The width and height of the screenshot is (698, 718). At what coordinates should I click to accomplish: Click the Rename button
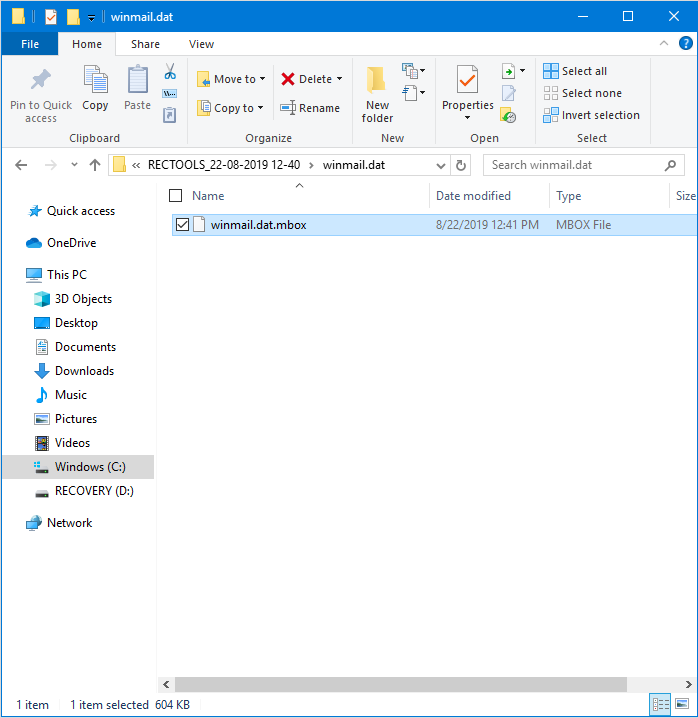click(x=310, y=108)
